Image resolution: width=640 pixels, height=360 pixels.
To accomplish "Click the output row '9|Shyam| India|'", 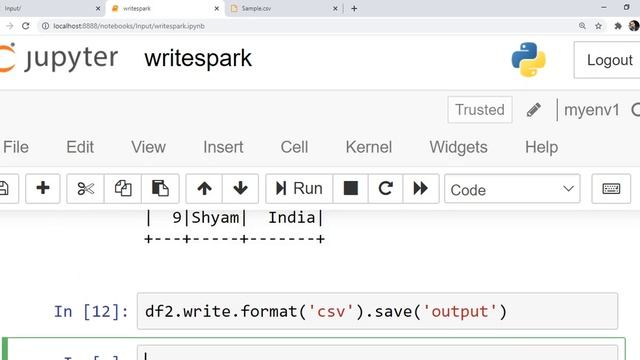I will [234, 218].
